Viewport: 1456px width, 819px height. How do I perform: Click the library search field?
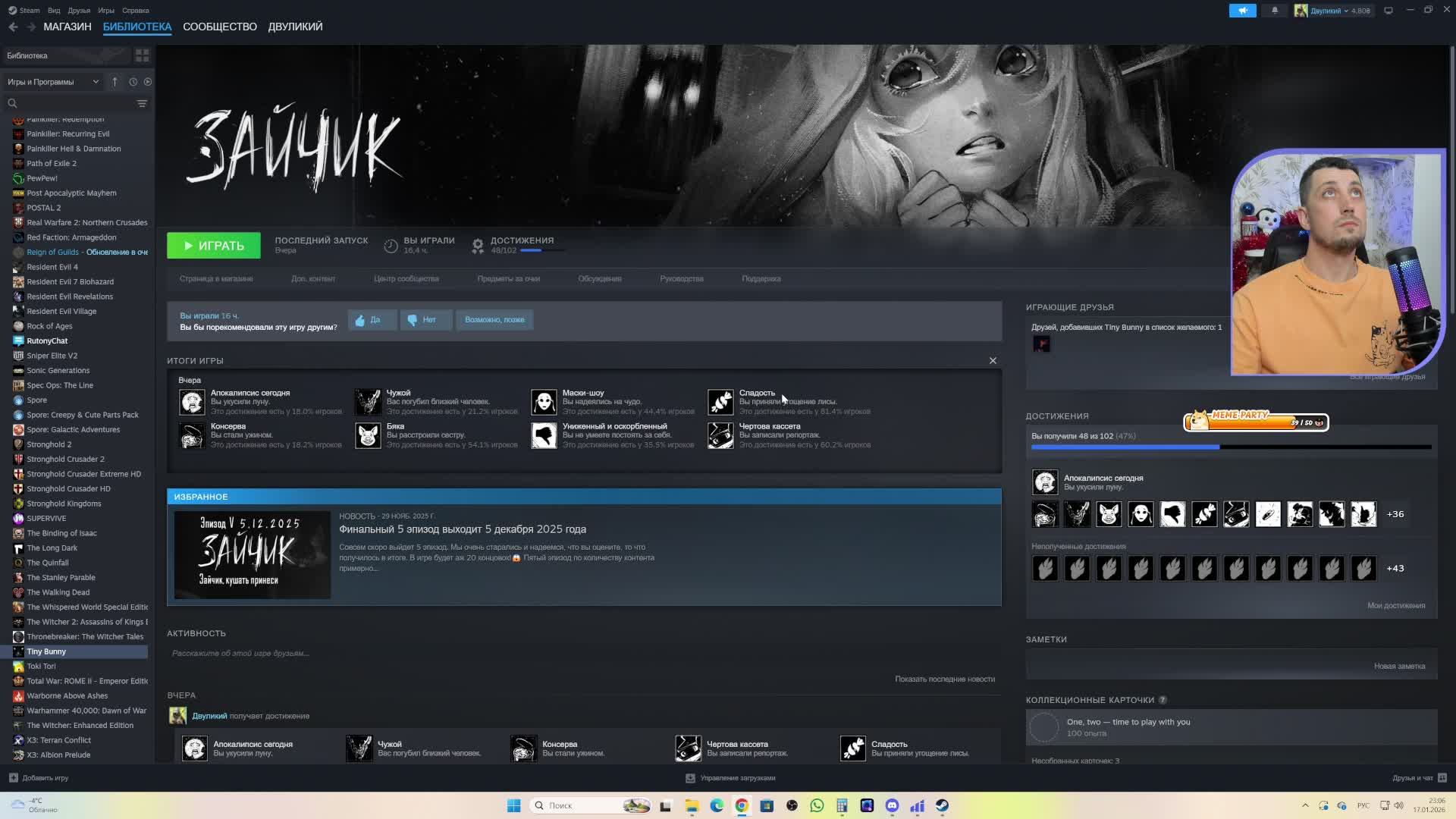[x=72, y=103]
